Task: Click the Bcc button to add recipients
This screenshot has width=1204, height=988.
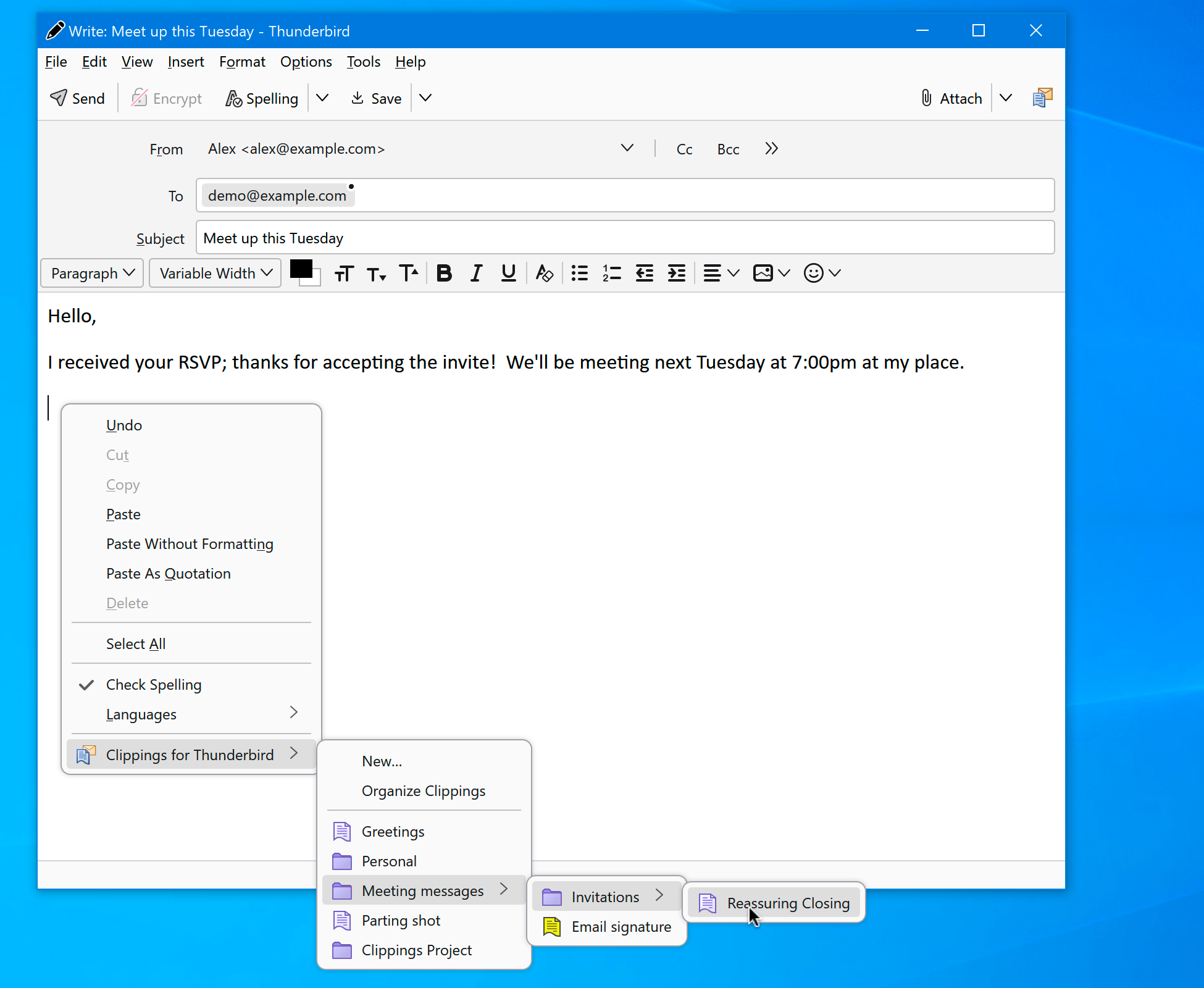Action: 728,149
